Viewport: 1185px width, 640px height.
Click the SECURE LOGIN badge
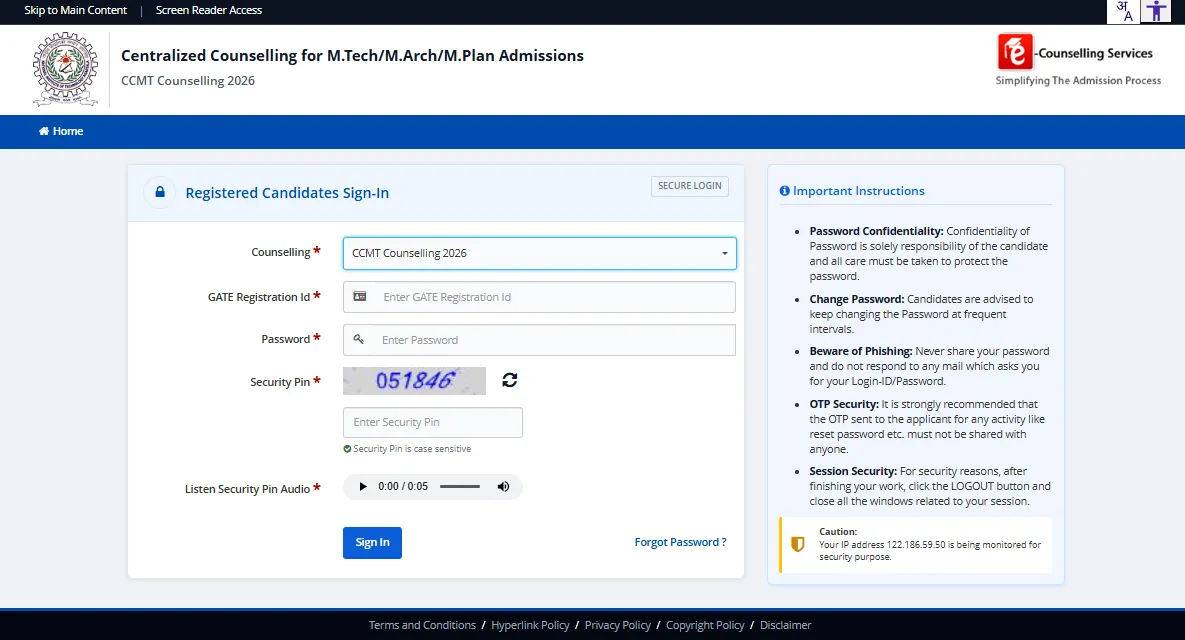pos(690,186)
